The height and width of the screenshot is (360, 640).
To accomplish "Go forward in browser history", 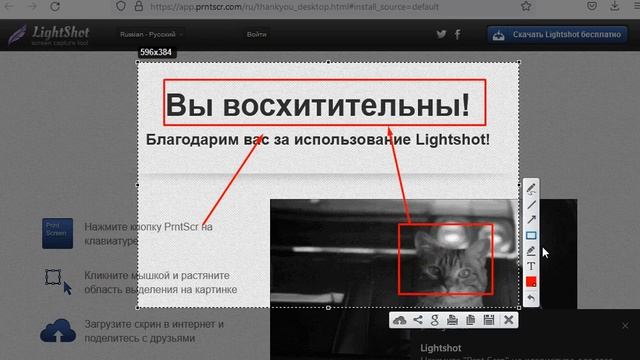I will coord(32,6).
